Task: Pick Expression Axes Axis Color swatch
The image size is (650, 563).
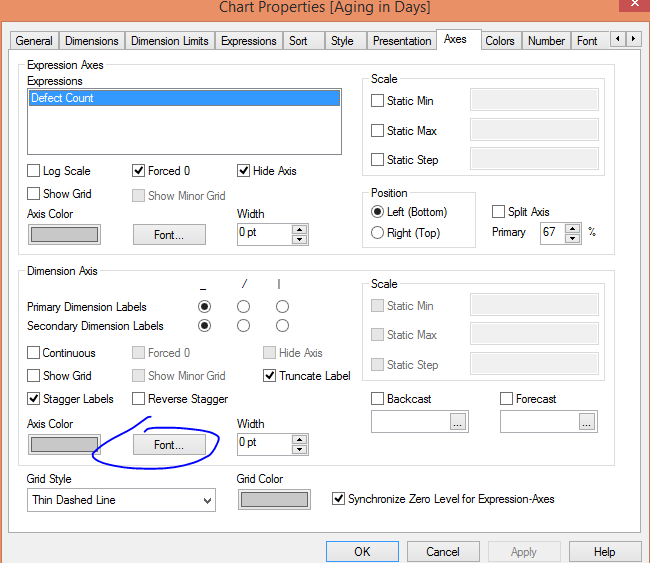Action: pos(64,235)
